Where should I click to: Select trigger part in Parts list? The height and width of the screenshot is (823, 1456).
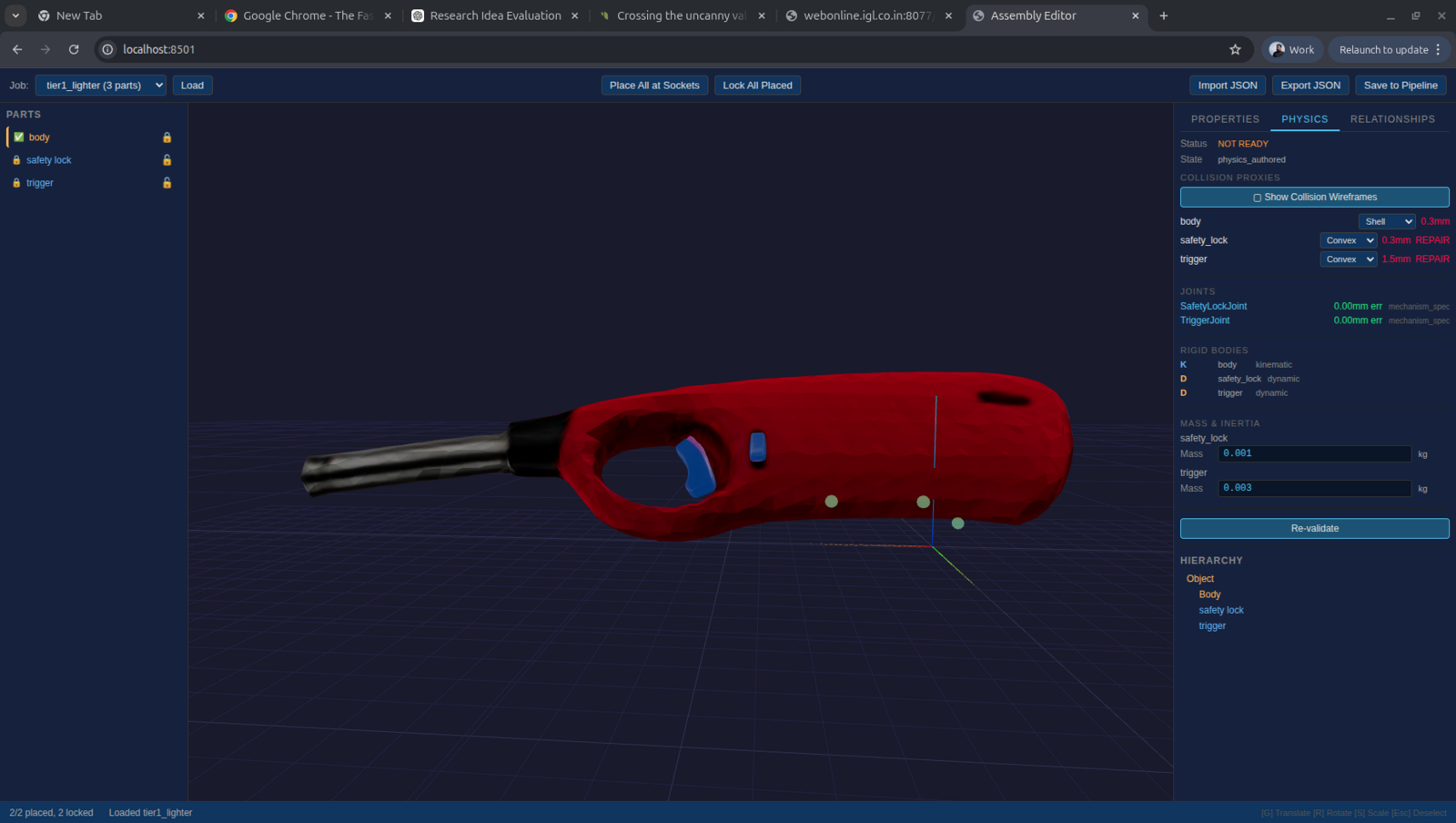40,183
